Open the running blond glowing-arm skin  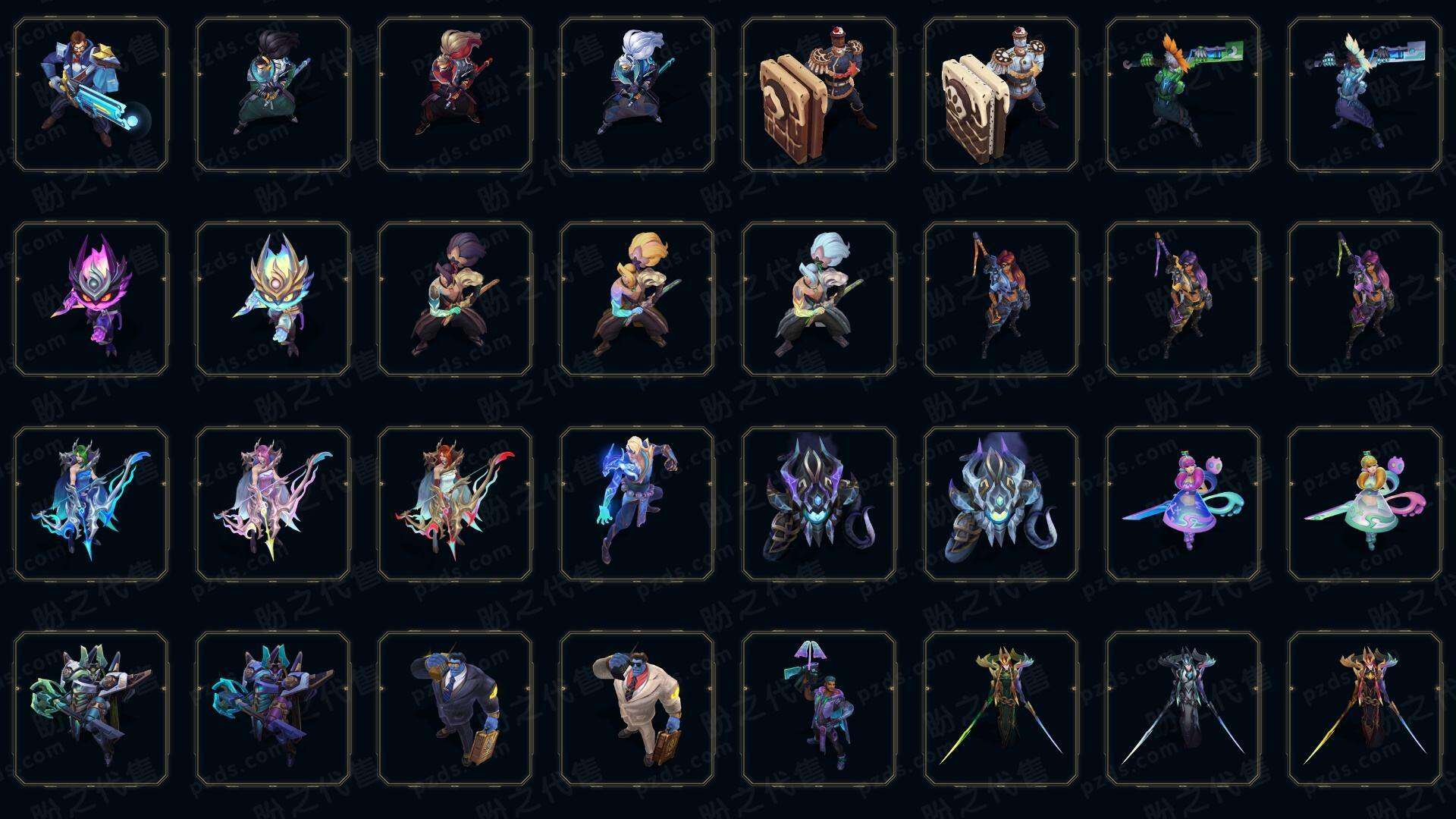point(637,504)
